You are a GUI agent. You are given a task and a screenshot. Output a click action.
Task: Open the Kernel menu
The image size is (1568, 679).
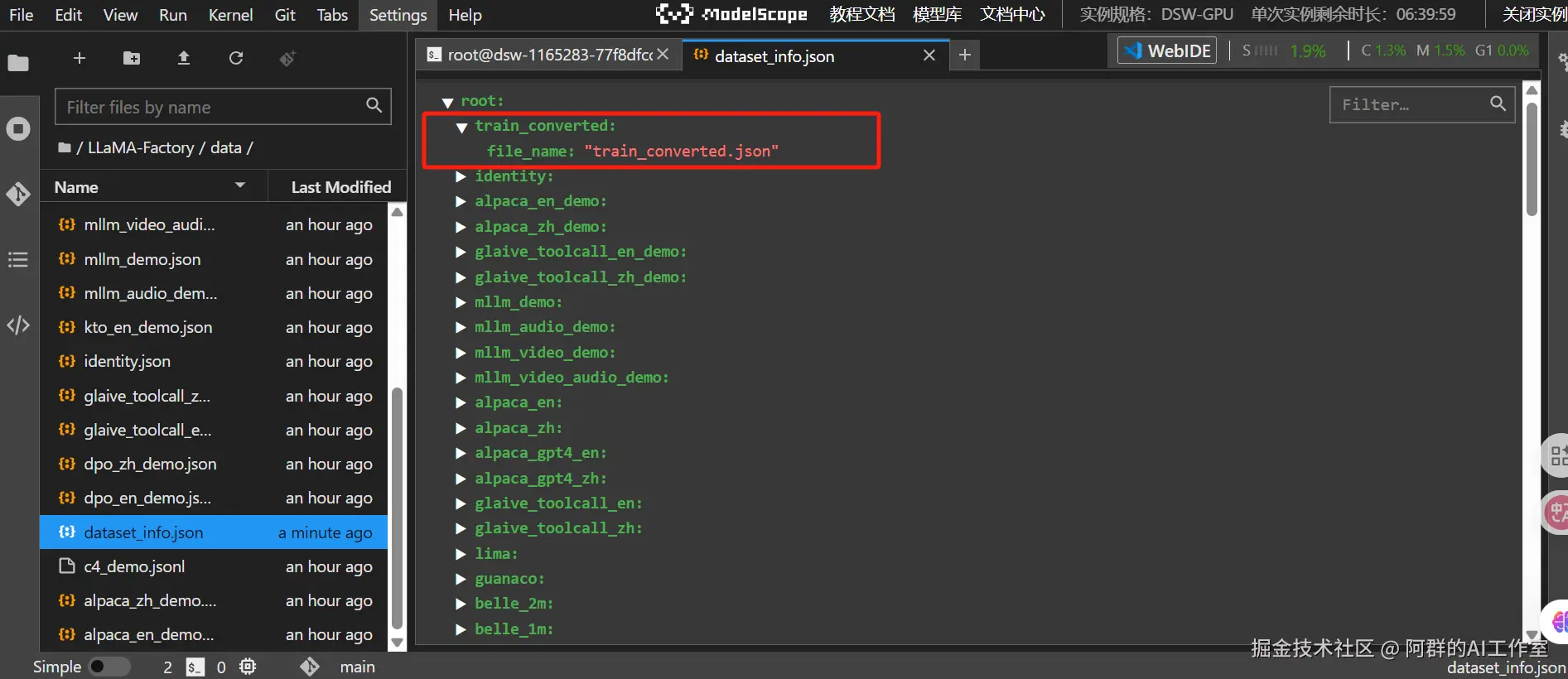(230, 15)
